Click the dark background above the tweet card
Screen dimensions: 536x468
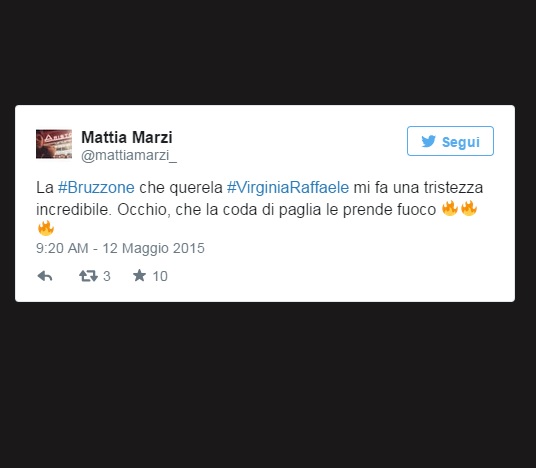pyautogui.click(x=268, y=51)
